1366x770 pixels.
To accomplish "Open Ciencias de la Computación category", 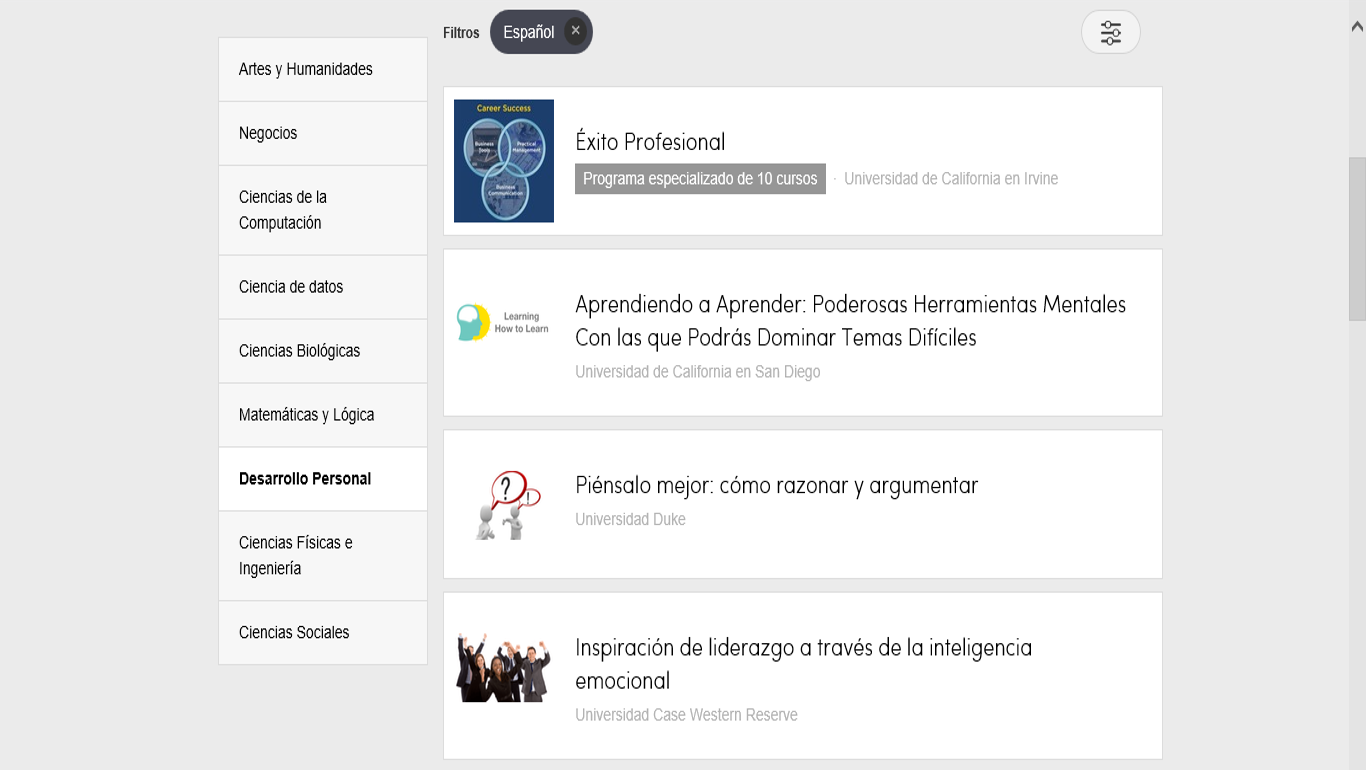I will (x=282, y=210).
